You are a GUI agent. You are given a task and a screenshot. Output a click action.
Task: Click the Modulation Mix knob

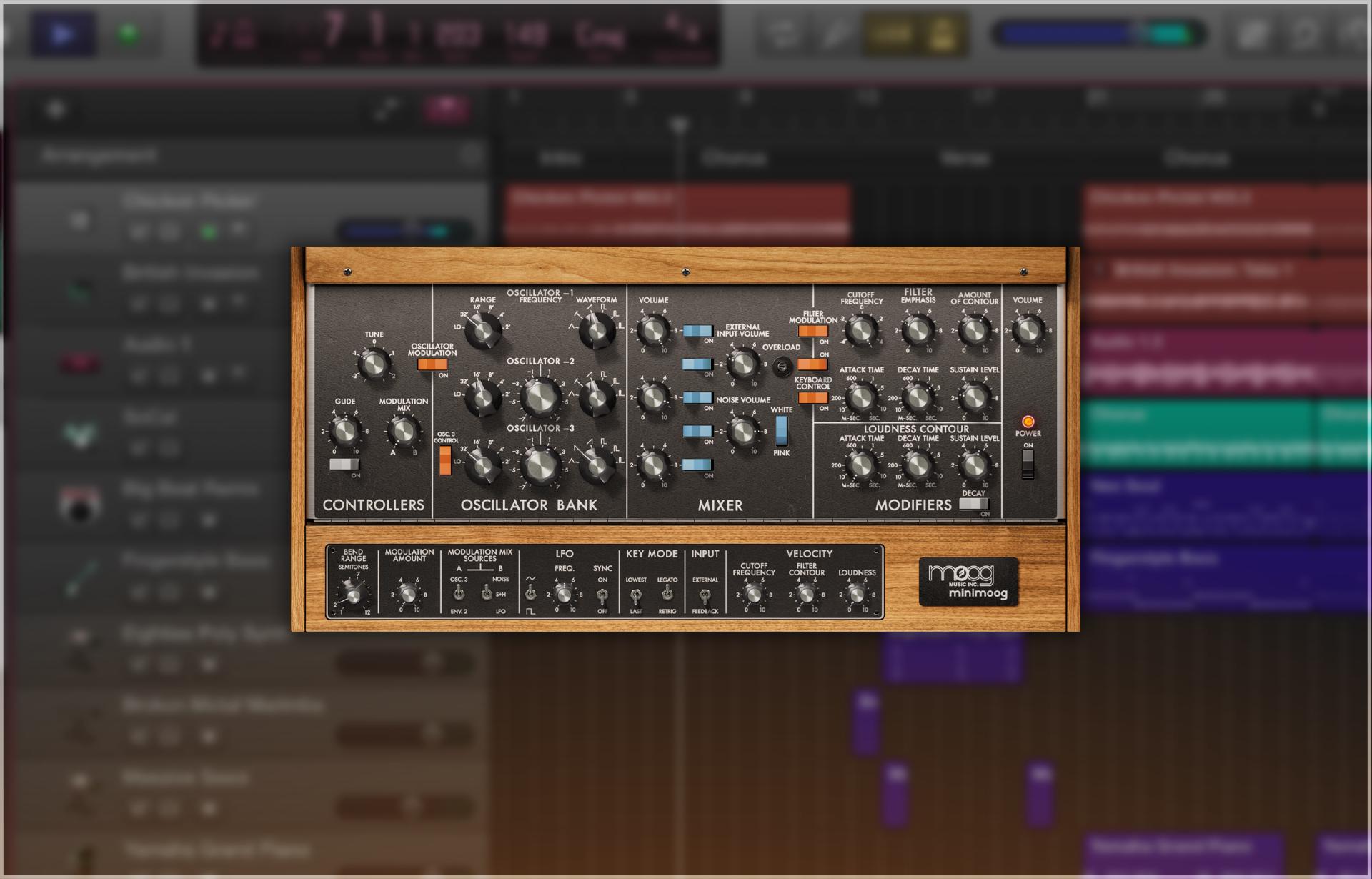(x=402, y=431)
